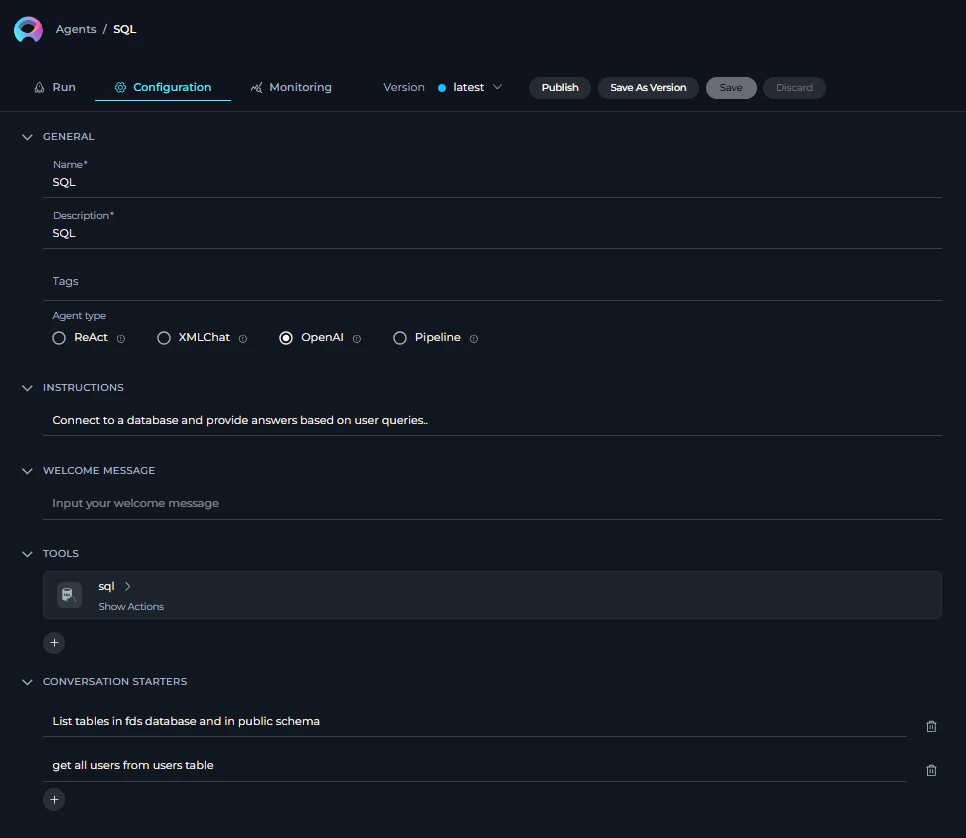Open the Configuration tab
This screenshot has width=966, height=838.
(163, 87)
